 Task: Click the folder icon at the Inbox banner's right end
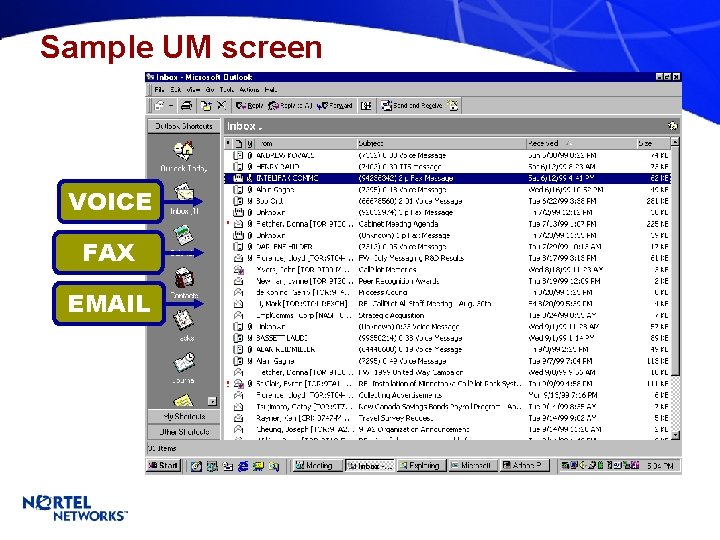click(x=672, y=125)
